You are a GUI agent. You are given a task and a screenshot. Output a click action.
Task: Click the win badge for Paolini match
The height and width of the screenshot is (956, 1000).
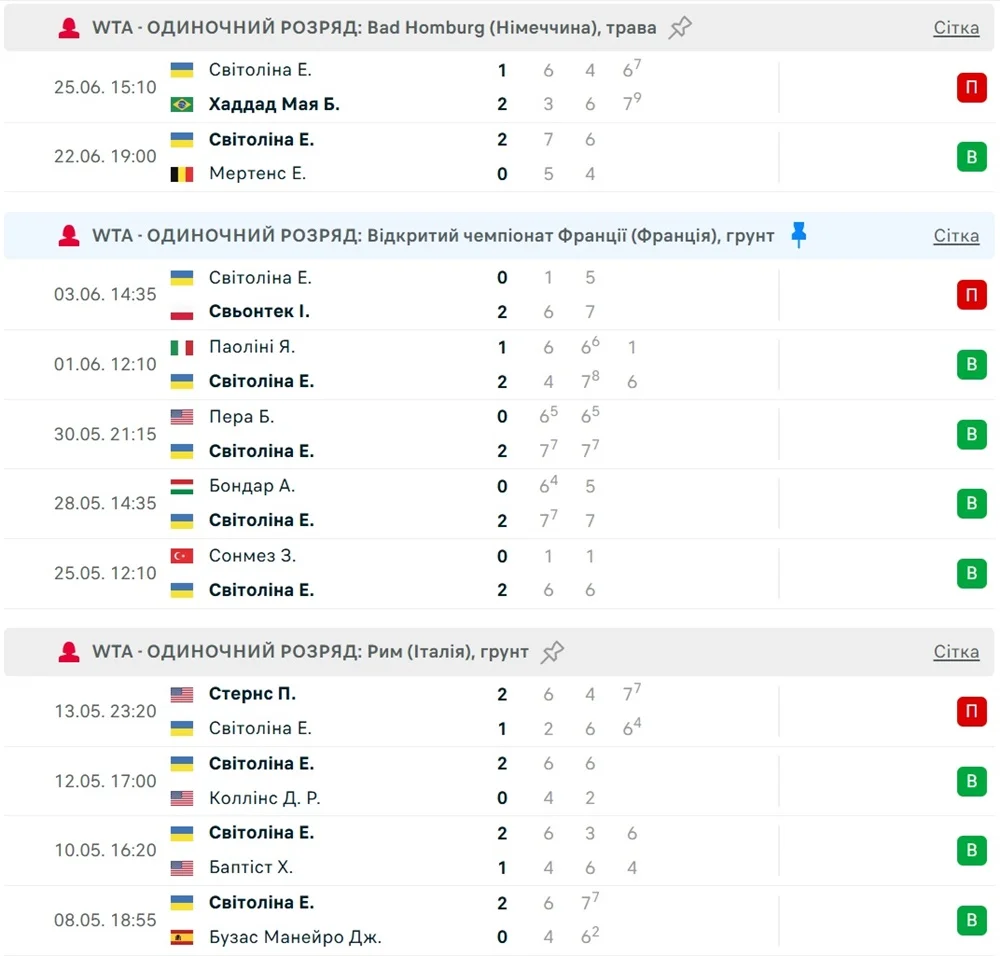click(971, 365)
